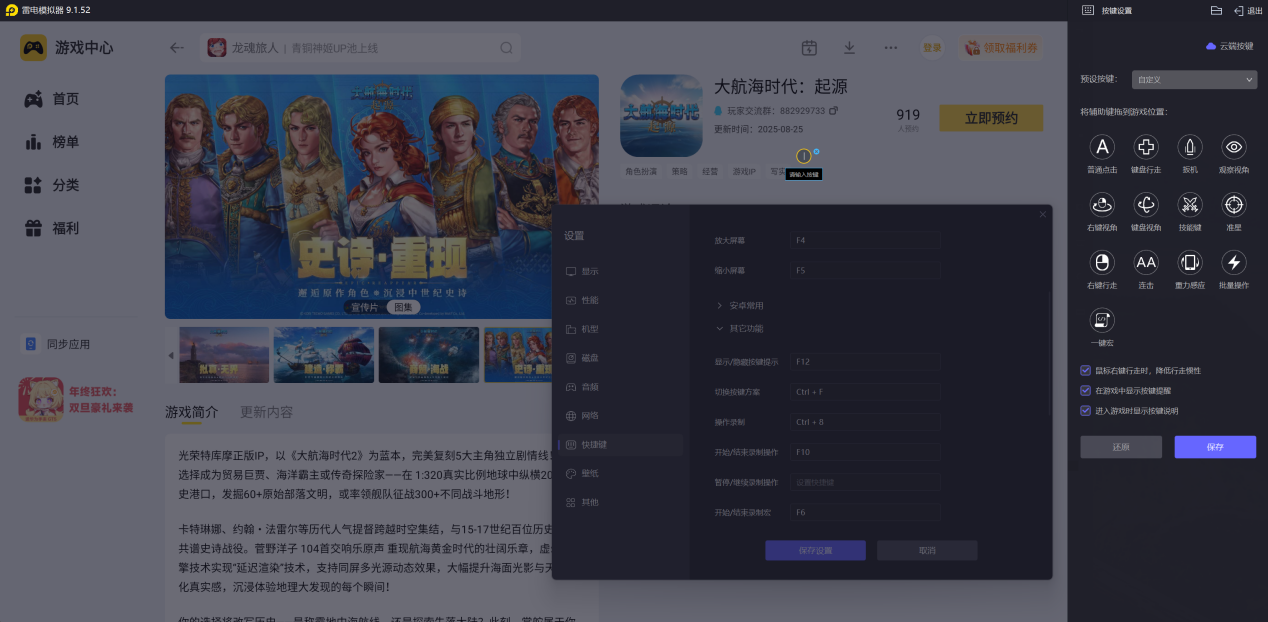Click 取消 in the settings dialog
Image resolution: width=1268 pixels, height=622 pixels.
coord(927,550)
